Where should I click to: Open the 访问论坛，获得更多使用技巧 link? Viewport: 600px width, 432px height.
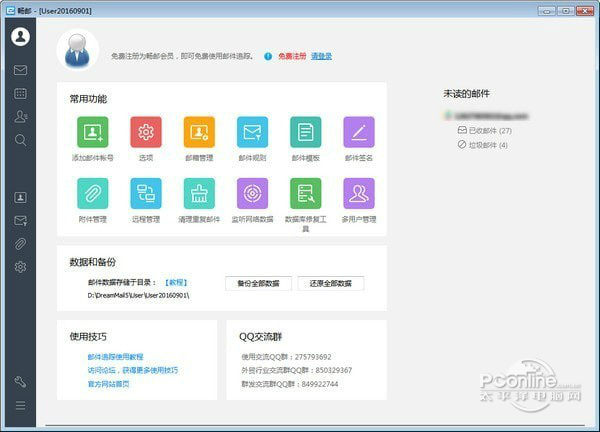(133, 370)
